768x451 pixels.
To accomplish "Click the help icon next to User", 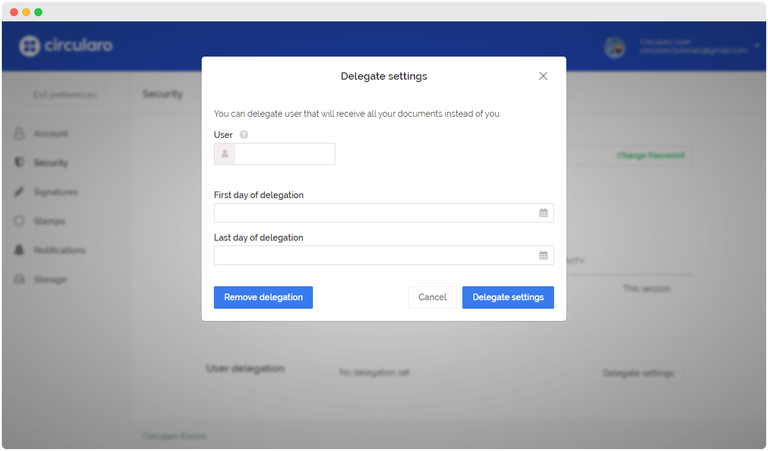I will 244,134.
